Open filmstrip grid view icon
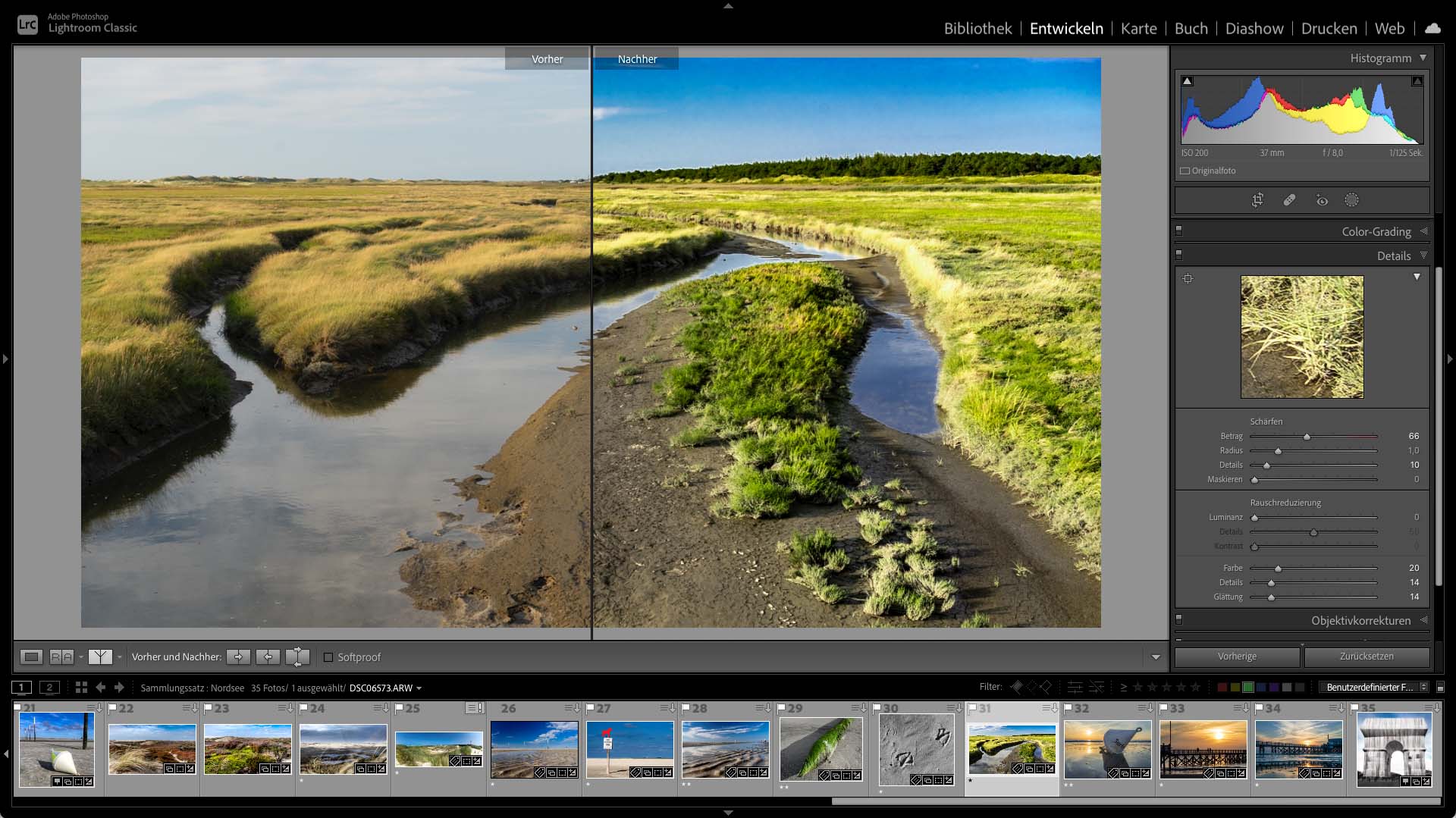The width and height of the screenshot is (1456, 818). 81,688
